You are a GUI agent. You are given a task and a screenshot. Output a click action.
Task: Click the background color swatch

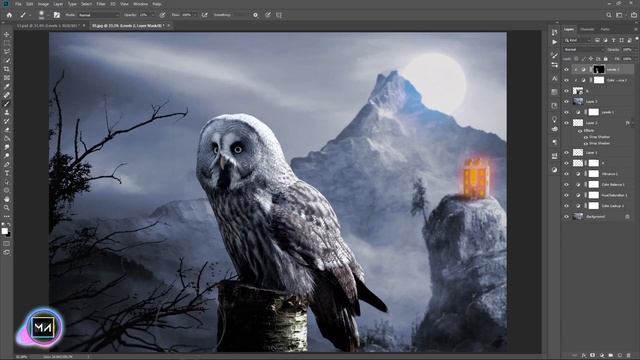pyautogui.click(x=8, y=234)
